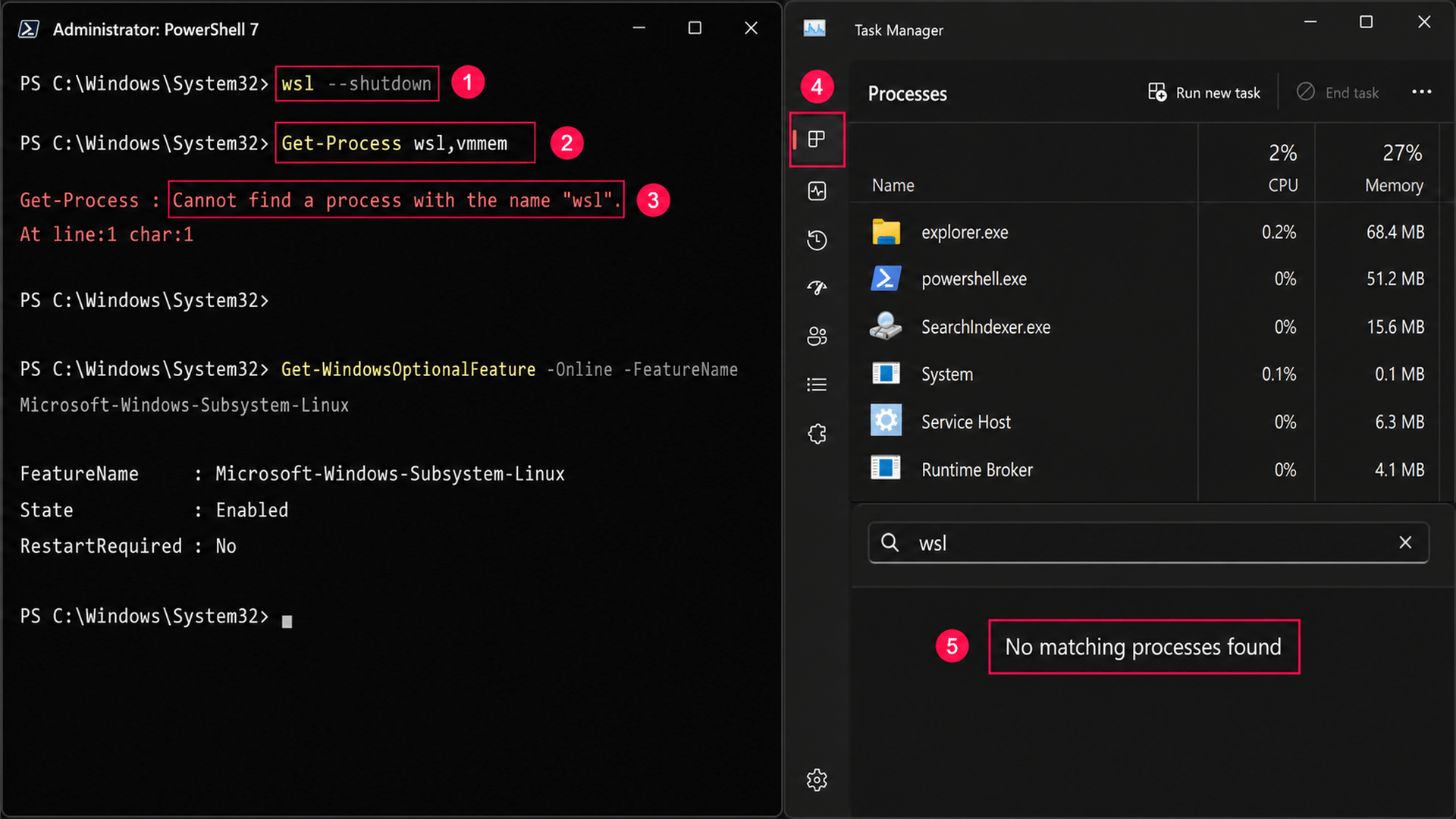Viewport: 1456px width, 819px height.
Task: Click the Get-WindowsOptionalFeature command in PowerShell
Action: tap(408, 370)
